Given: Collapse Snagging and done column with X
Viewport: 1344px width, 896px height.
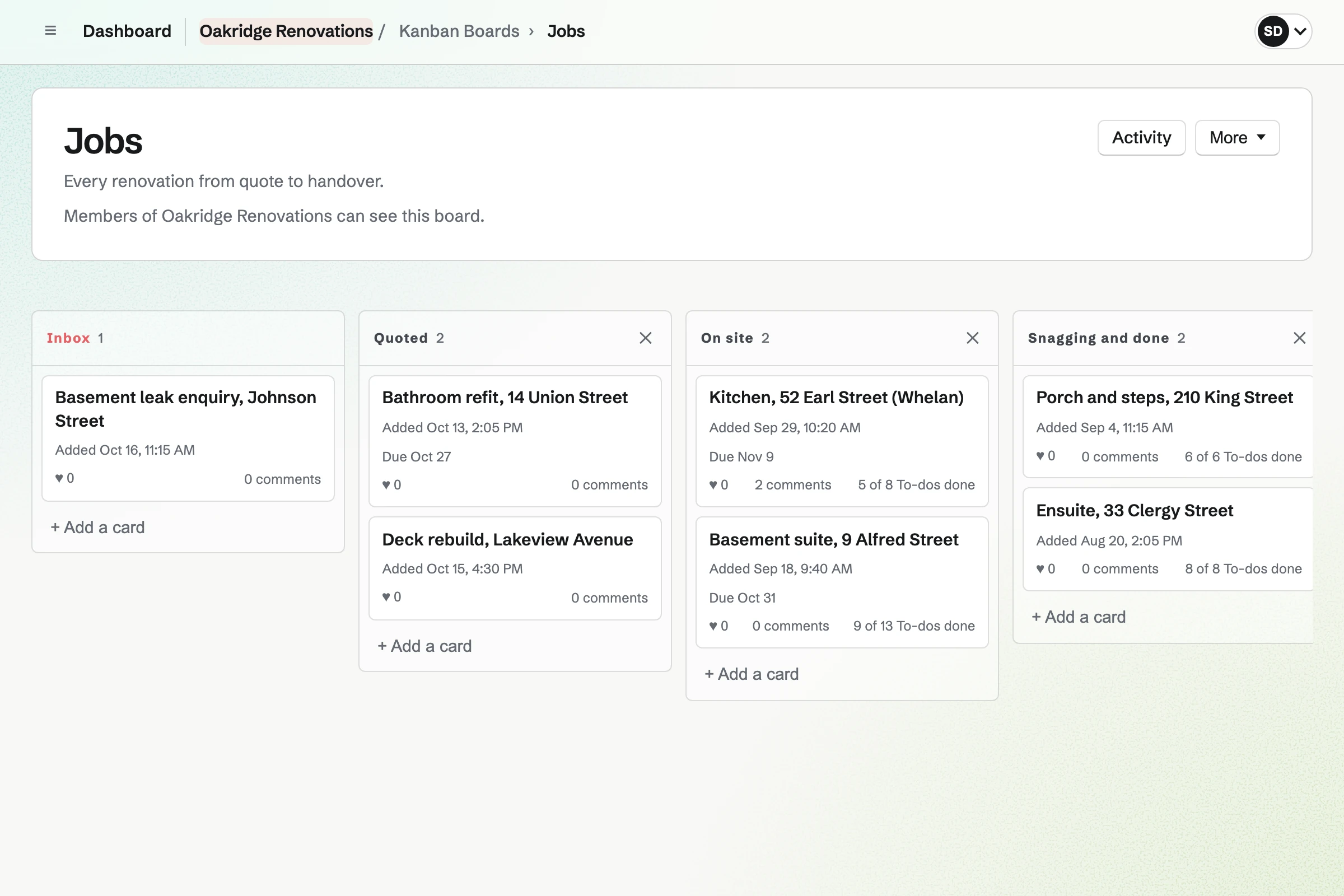Looking at the screenshot, I should pos(1299,338).
